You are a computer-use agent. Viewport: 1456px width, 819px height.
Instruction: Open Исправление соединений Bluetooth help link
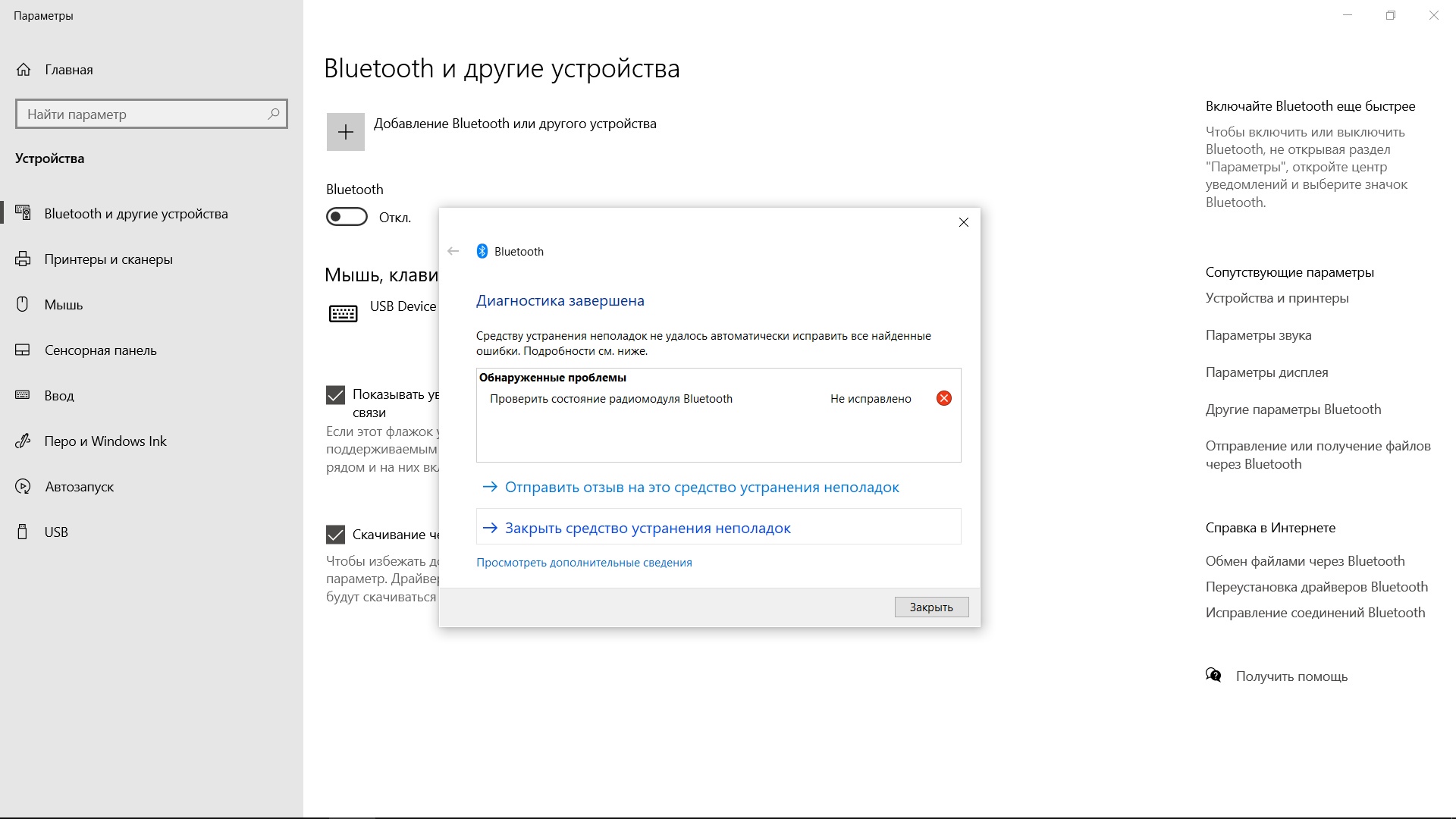(x=1315, y=613)
